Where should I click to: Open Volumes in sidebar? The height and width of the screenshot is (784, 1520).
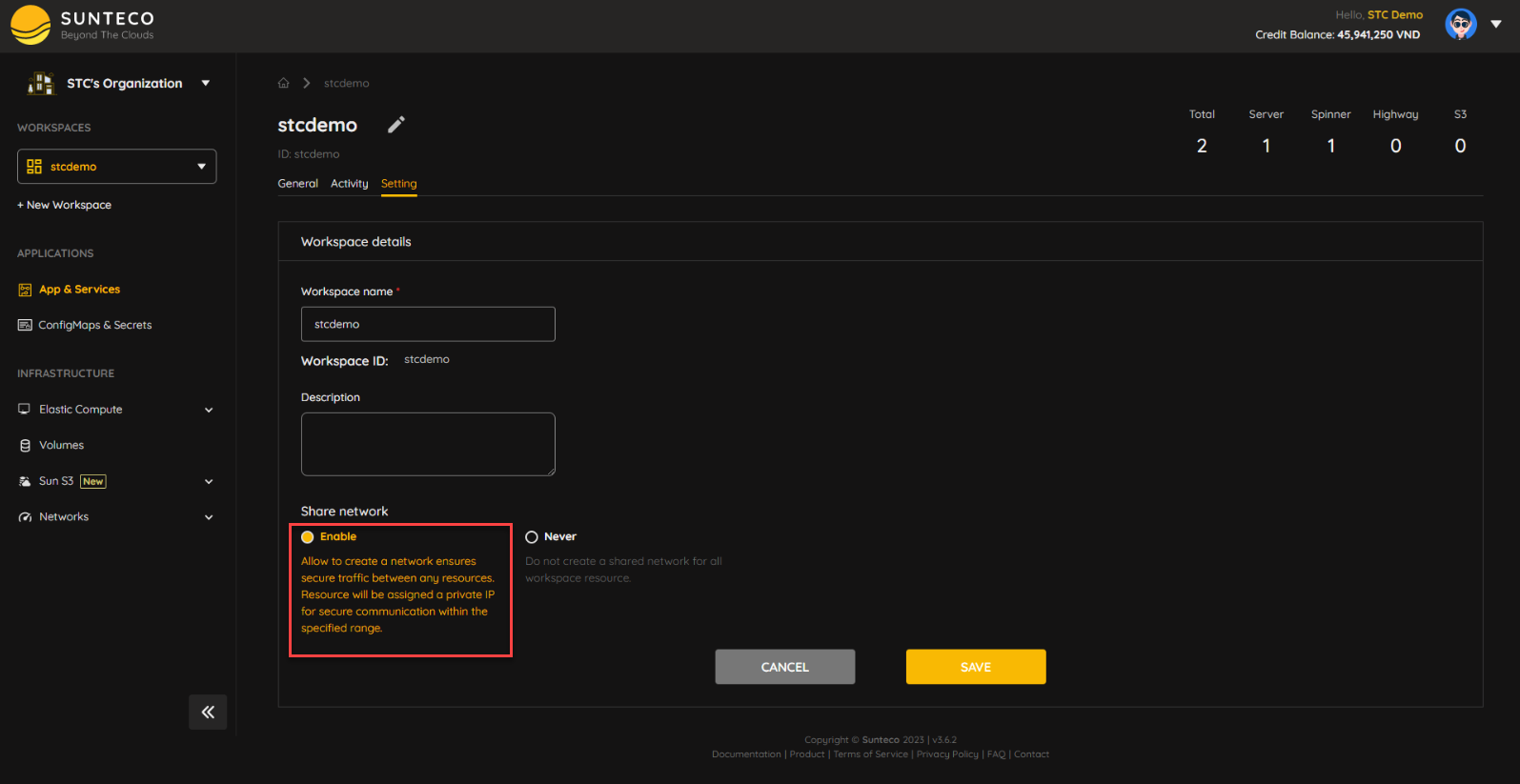point(62,445)
